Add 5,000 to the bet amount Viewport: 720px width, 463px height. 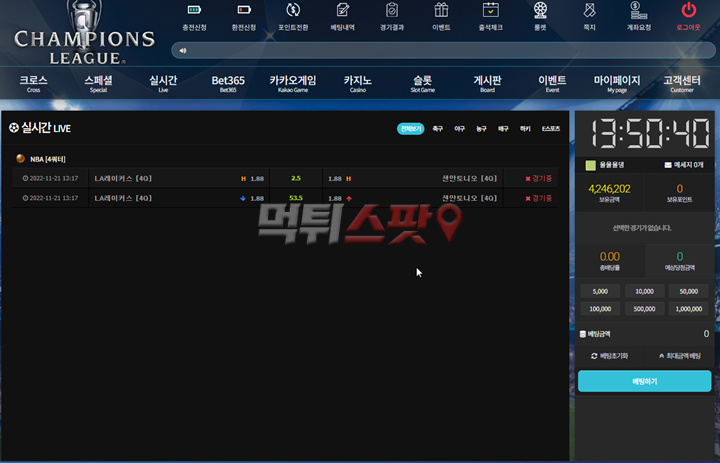[x=600, y=291]
